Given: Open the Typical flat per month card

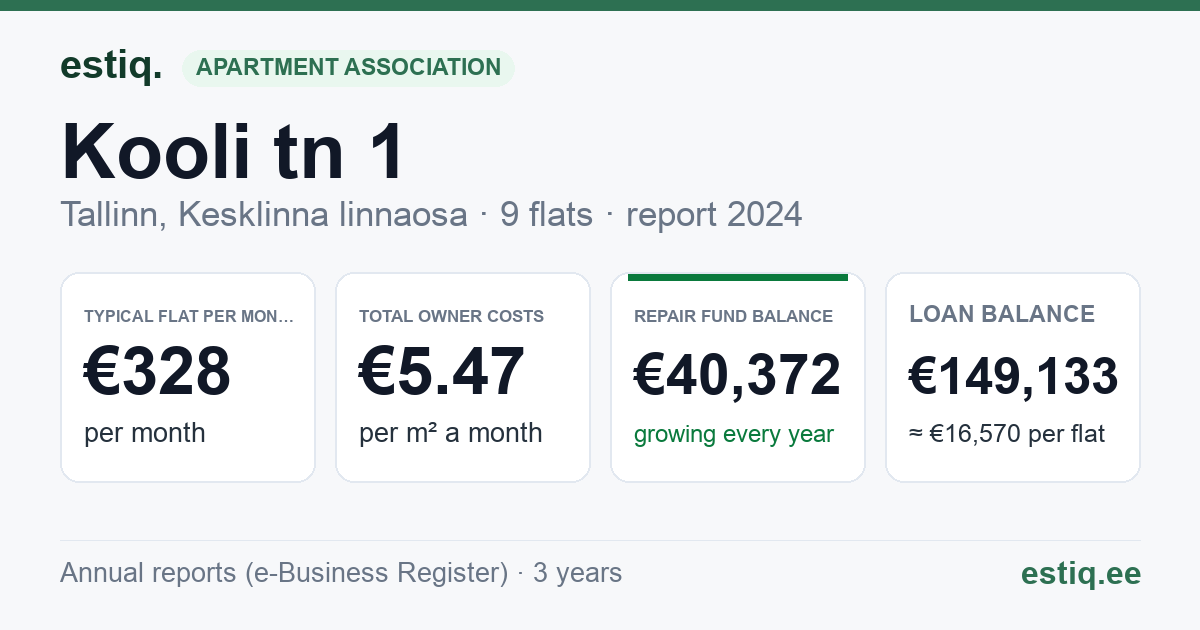Looking at the screenshot, I should [x=188, y=377].
